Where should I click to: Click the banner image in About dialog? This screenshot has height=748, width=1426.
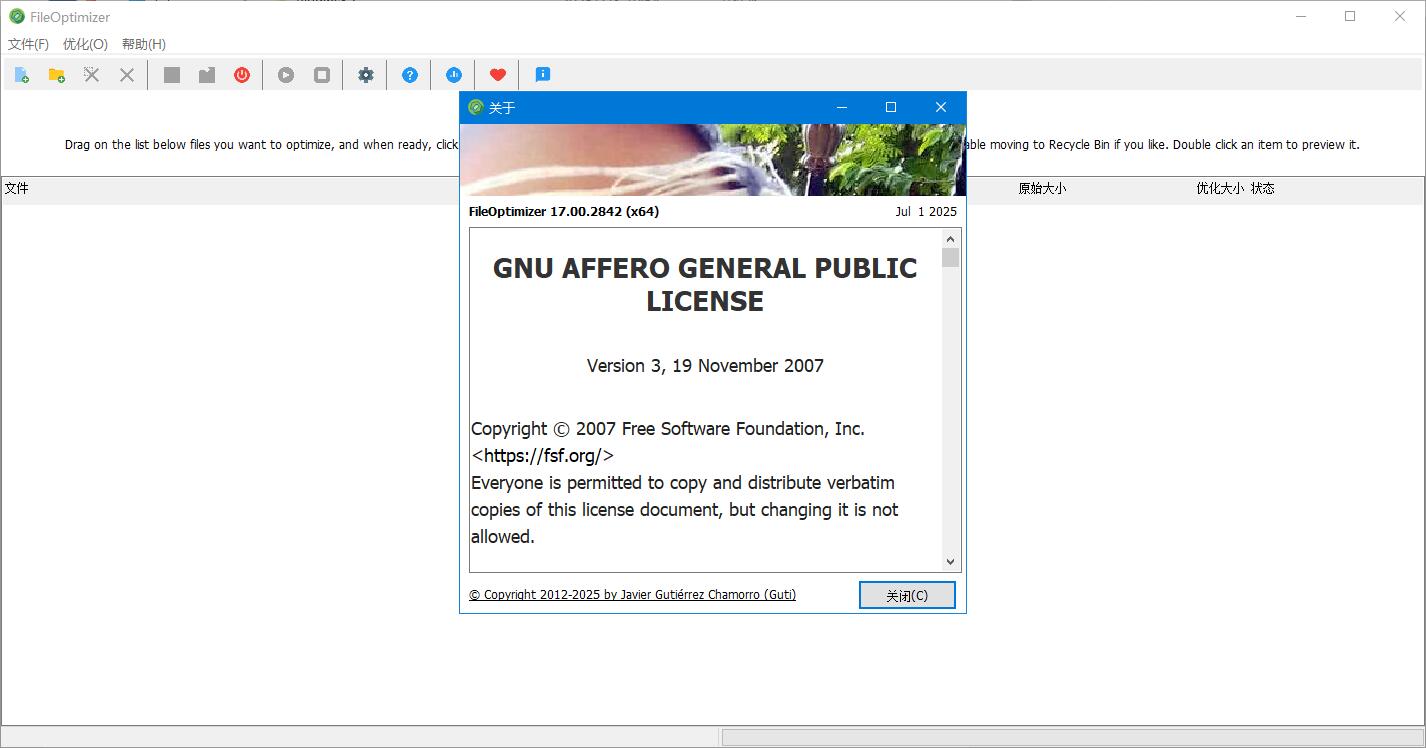(713, 160)
